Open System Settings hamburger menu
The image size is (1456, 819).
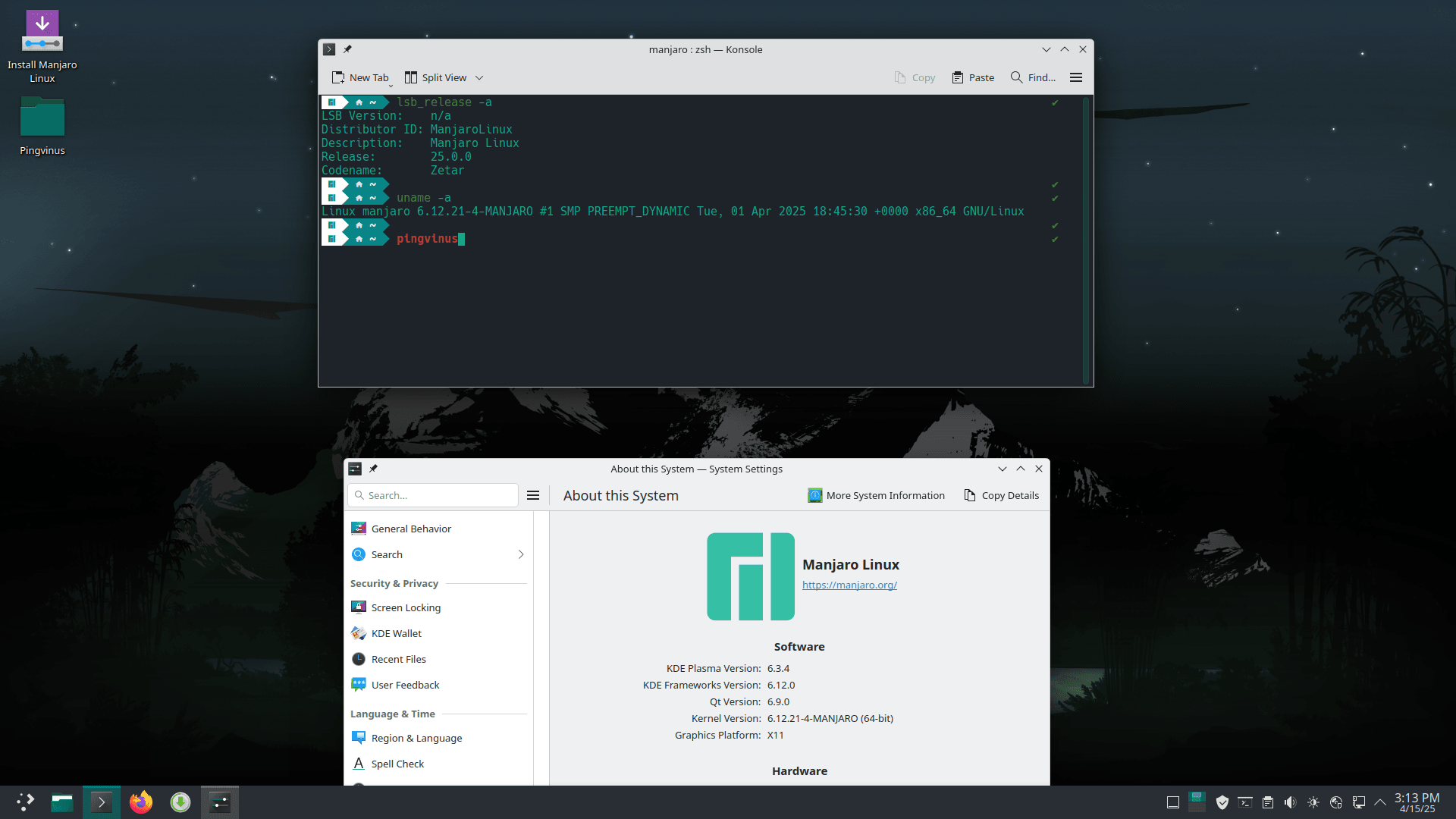tap(533, 495)
